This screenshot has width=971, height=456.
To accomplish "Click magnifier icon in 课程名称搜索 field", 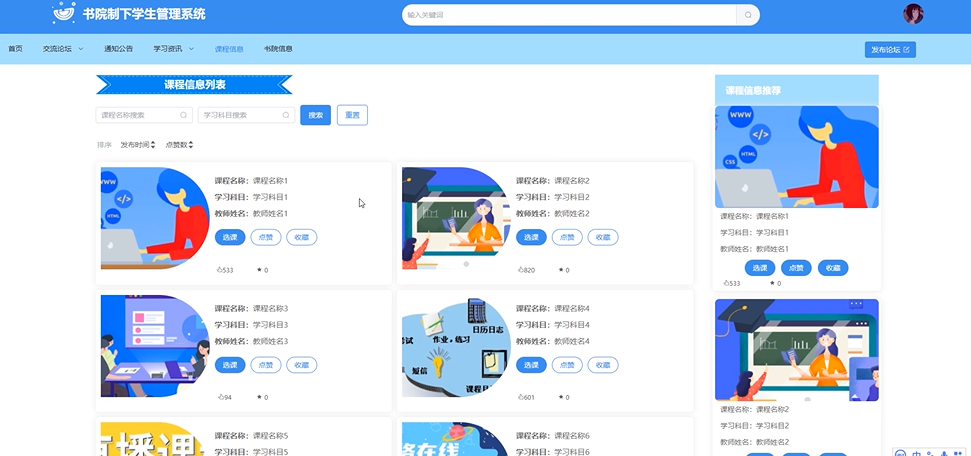I will pyautogui.click(x=183, y=115).
